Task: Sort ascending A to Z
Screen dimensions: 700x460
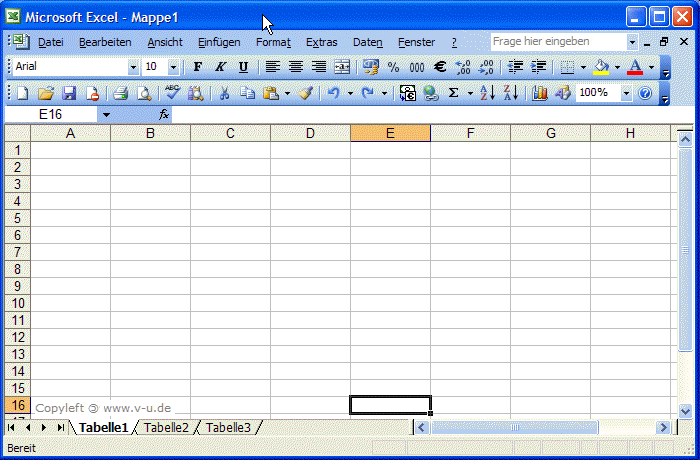Action: click(488, 93)
